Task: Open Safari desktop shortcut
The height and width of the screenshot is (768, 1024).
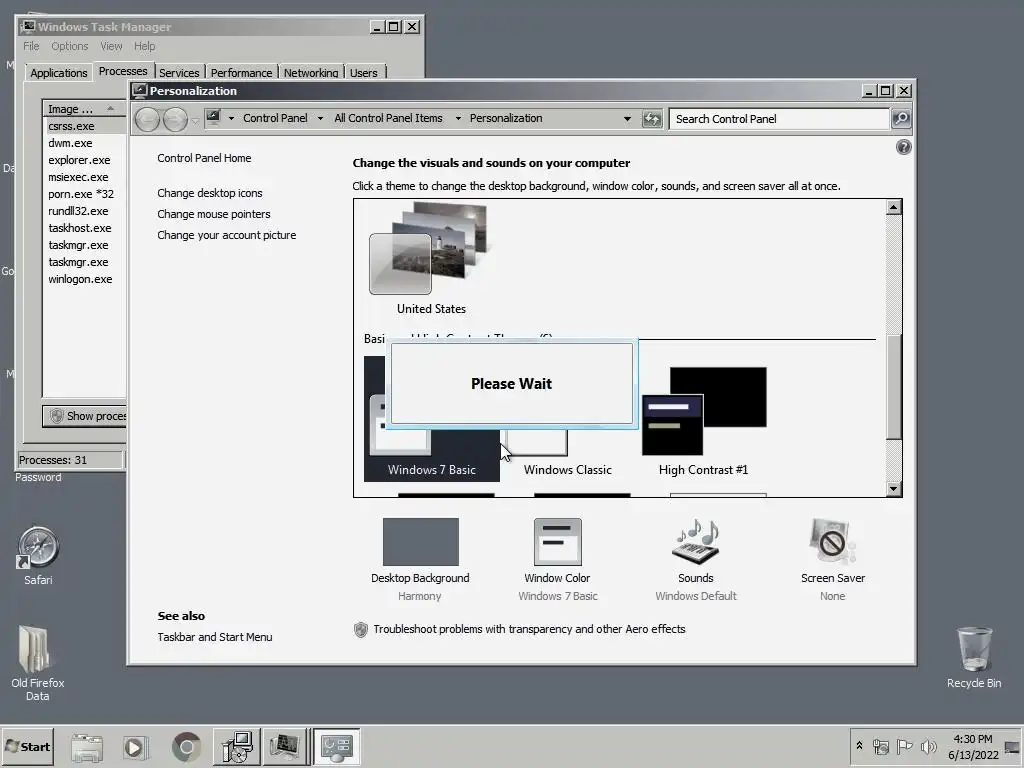Action: (x=38, y=555)
